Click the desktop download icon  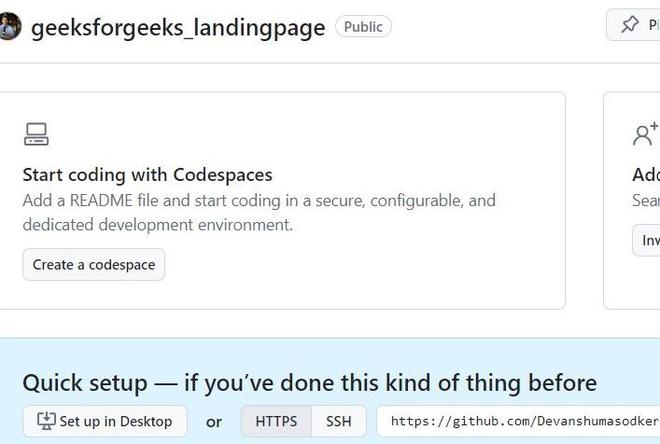pos(46,421)
